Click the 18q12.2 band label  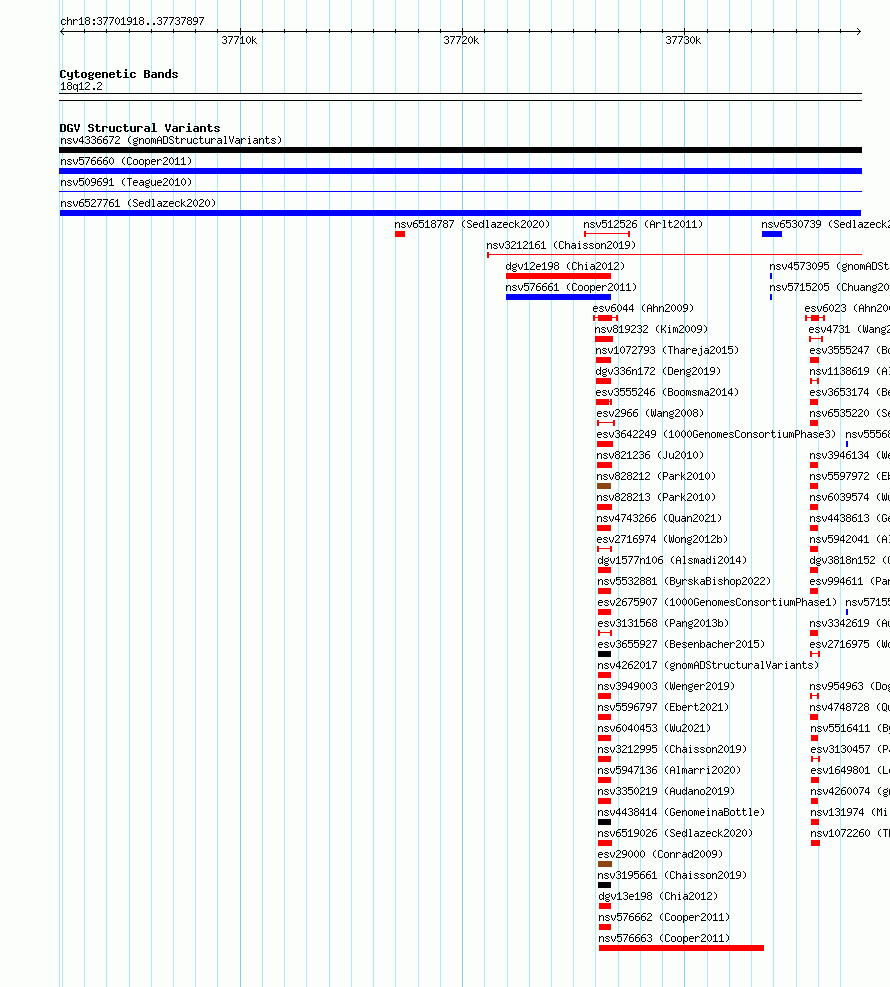coord(81,86)
